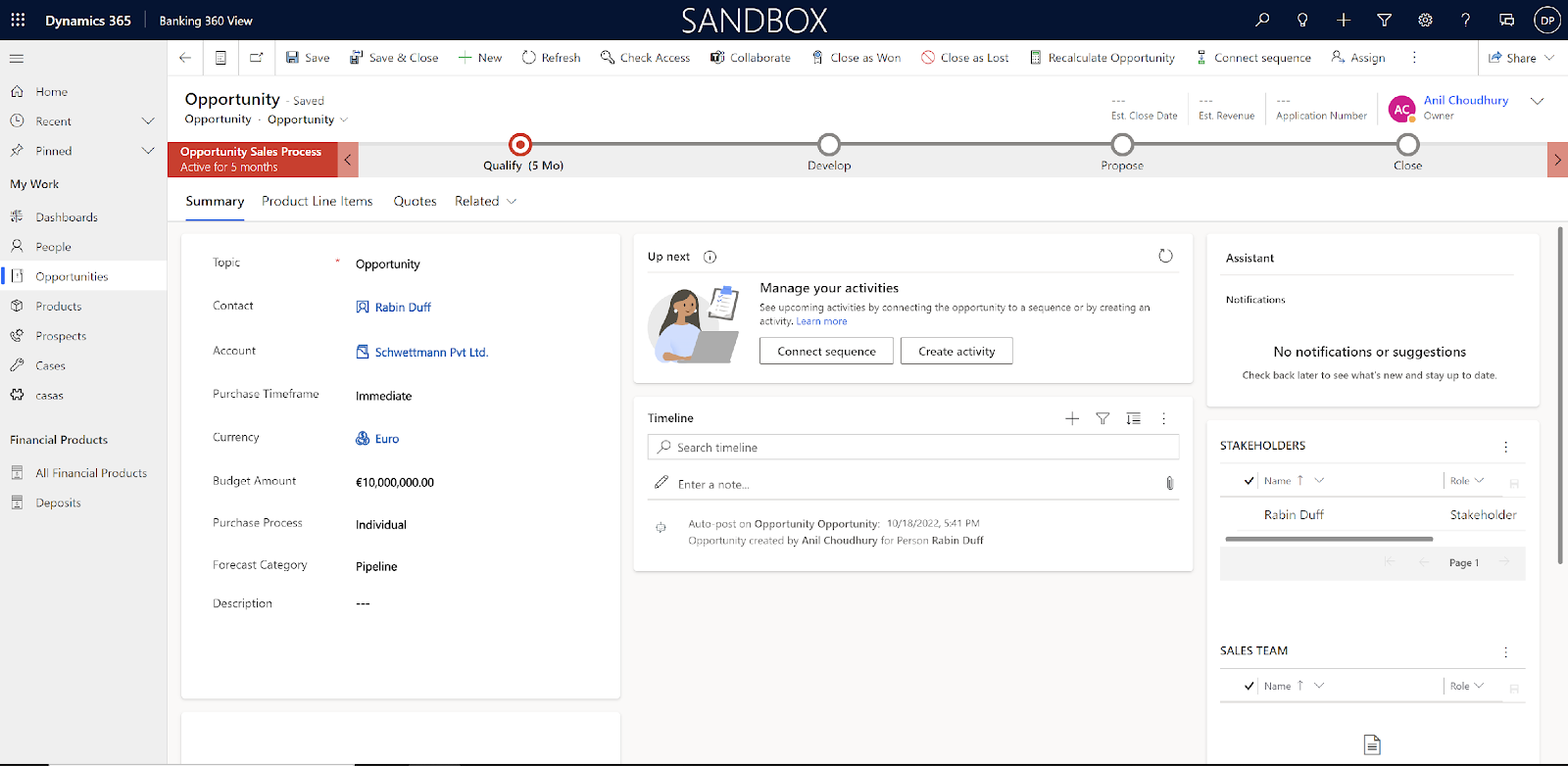The width and height of the screenshot is (1568, 766).
Task: Open the DP user account avatar
Action: point(1547,20)
